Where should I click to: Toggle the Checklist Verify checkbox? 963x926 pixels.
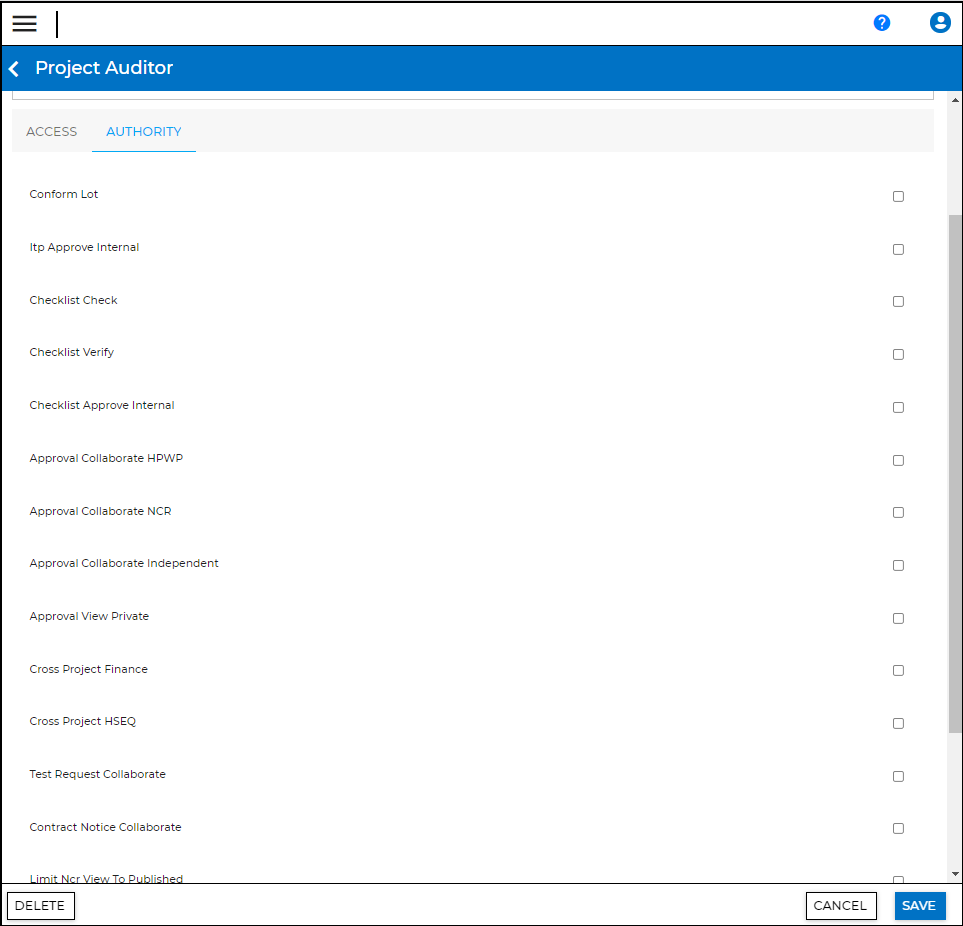pyautogui.click(x=898, y=354)
